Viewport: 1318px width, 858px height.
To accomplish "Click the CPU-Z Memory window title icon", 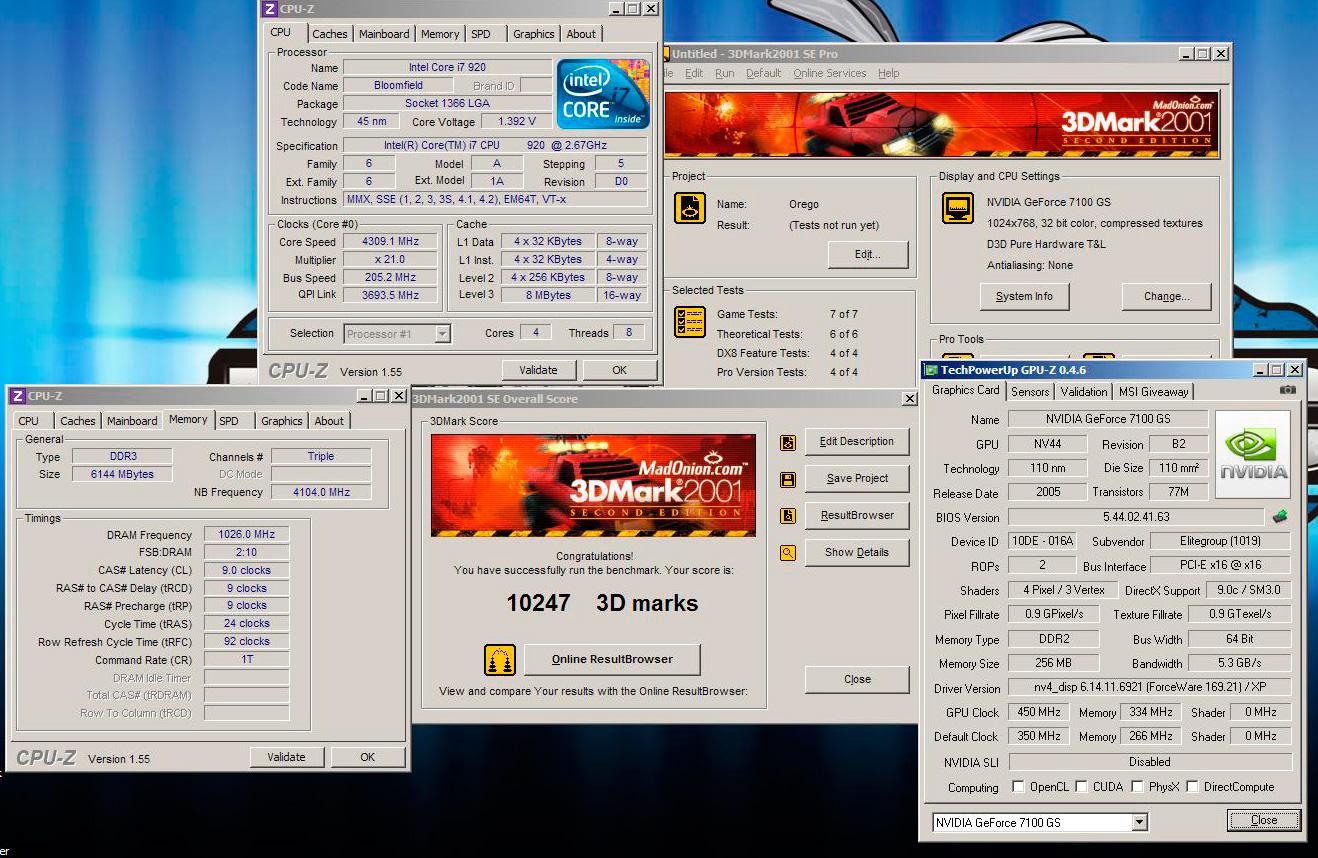I will (x=18, y=397).
